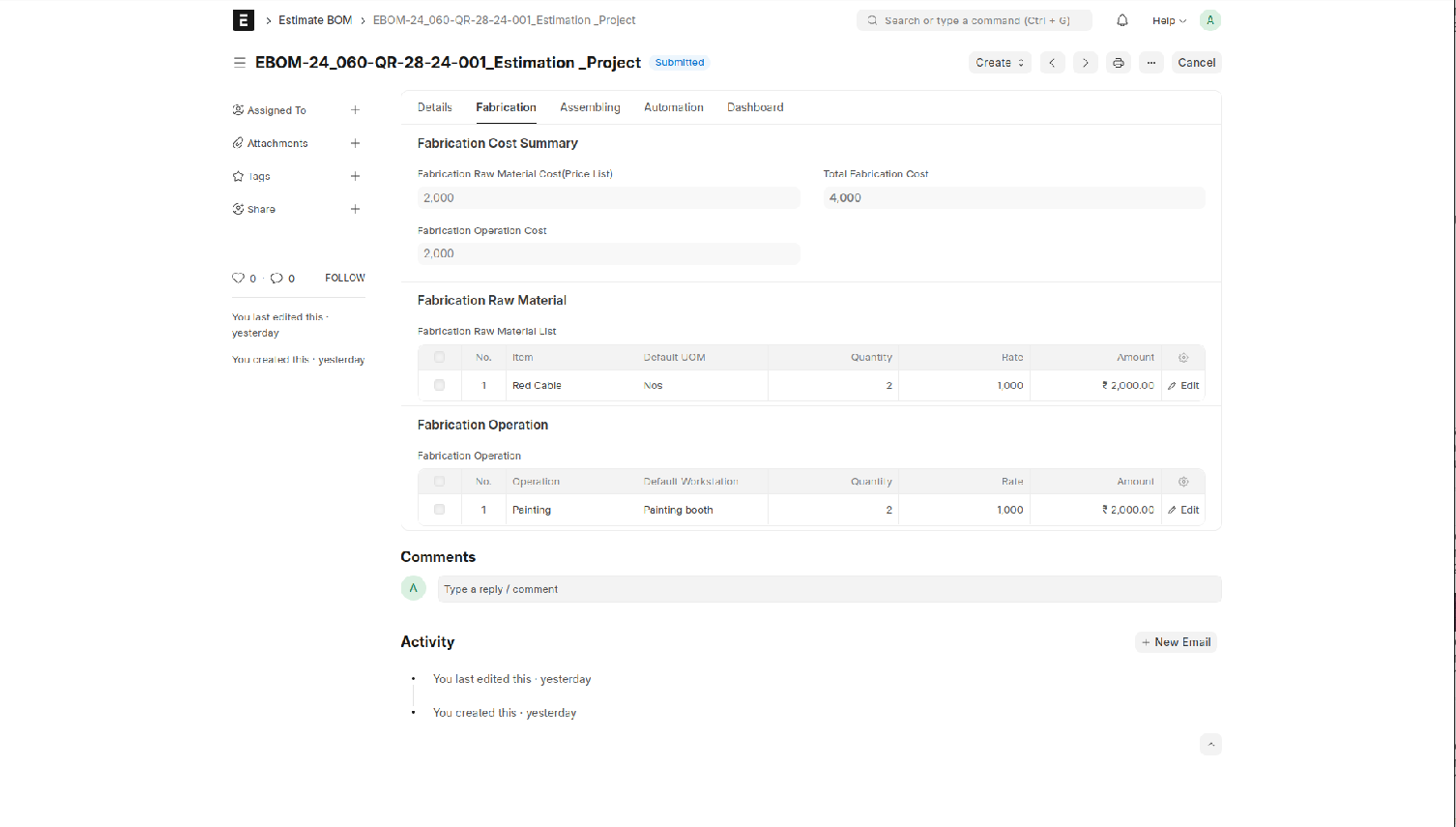
Task: Check the Painting operation row checkbox
Action: (x=439, y=510)
